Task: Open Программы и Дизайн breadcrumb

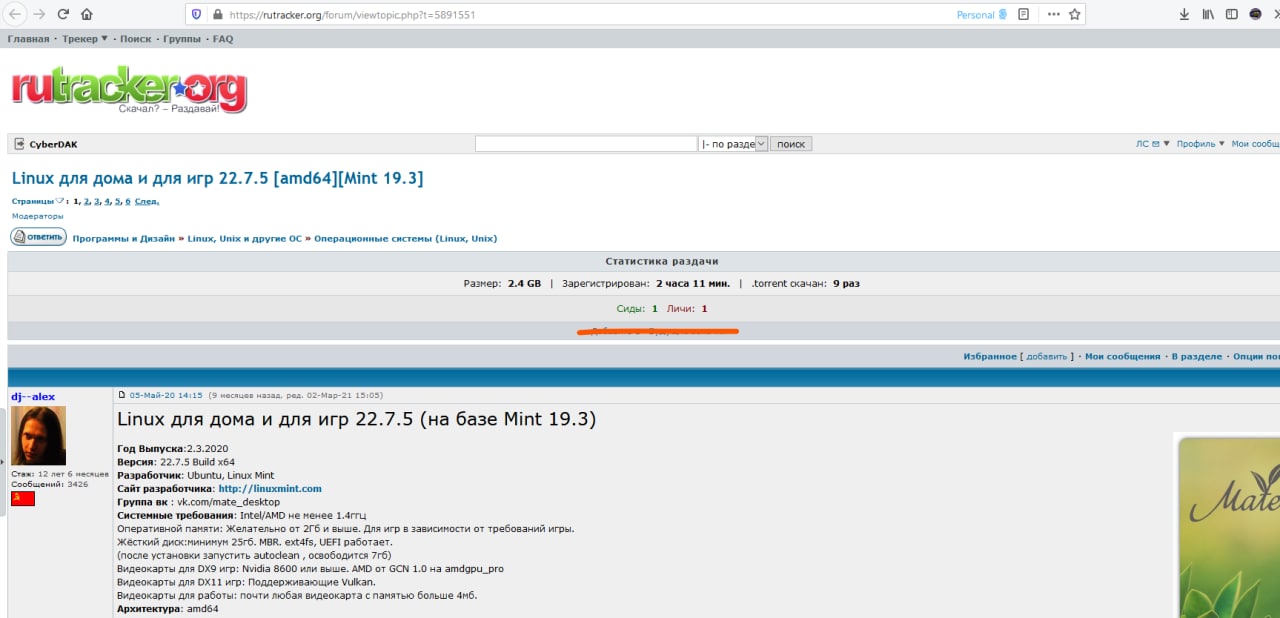Action: coord(123,239)
